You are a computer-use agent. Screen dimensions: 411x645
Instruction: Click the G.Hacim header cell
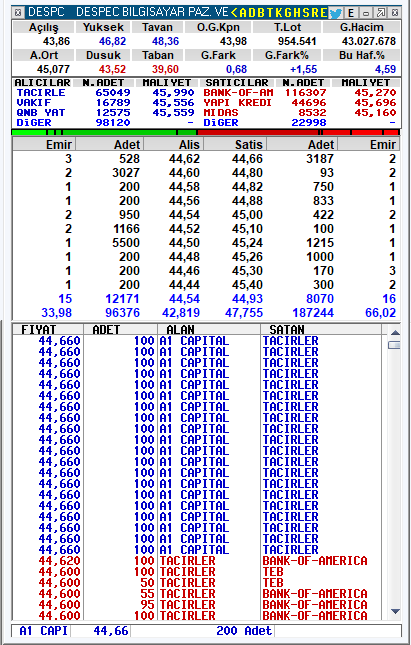point(362,28)
